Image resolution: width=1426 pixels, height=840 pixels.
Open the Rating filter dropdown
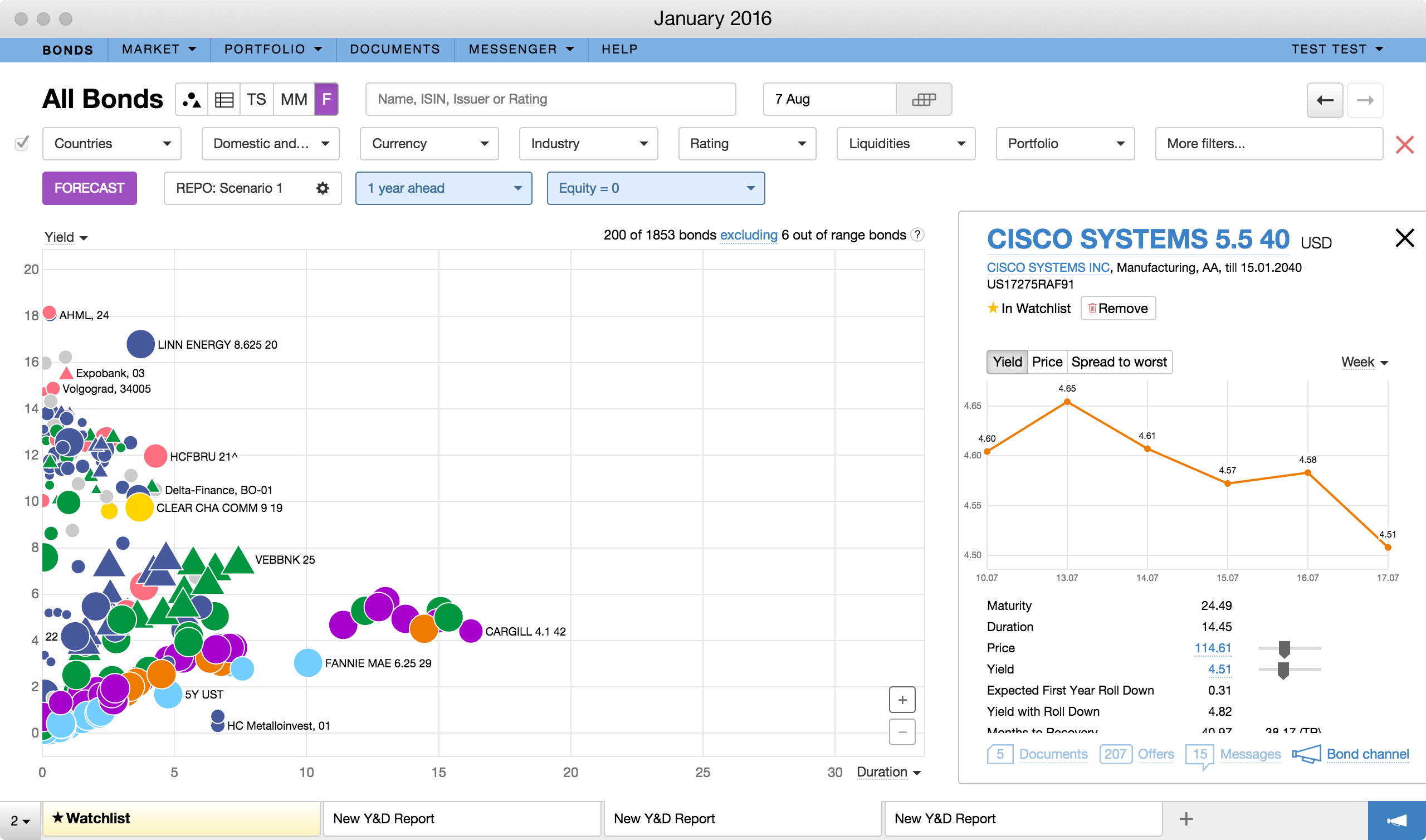click(x=747, y=144)
